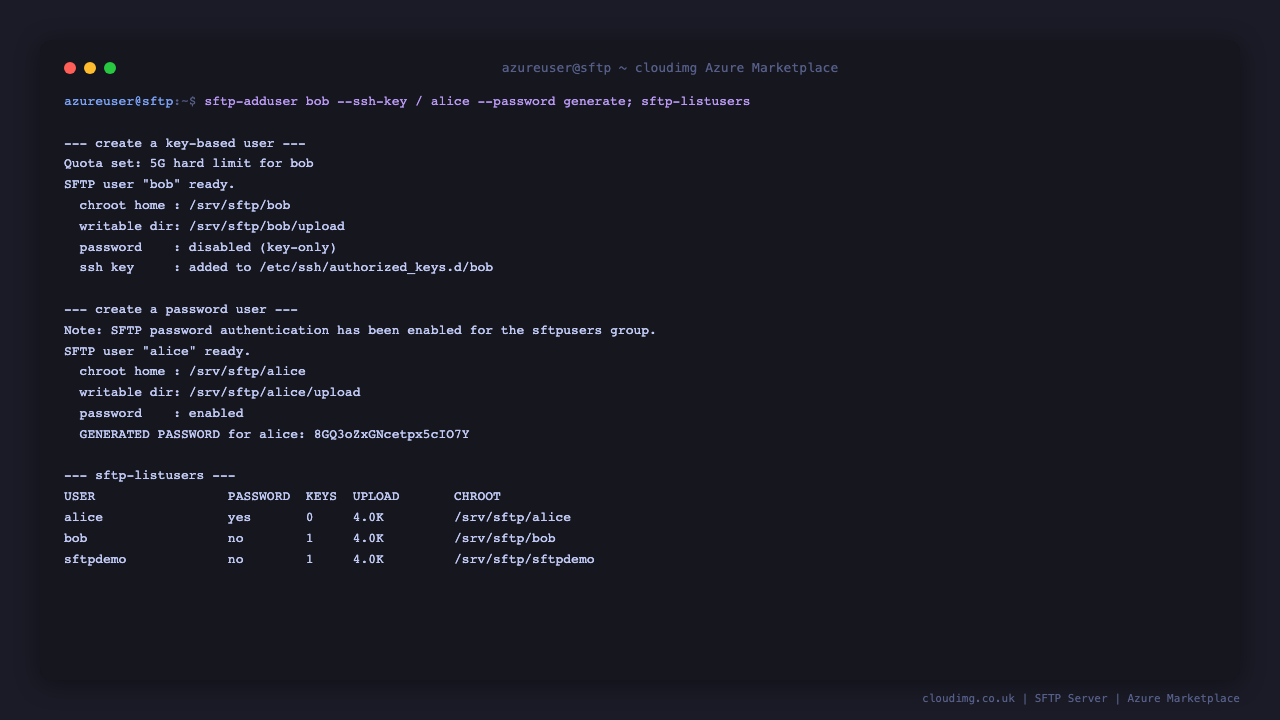Click the 'yes' password value for alice
This screenshot has width=1280, height=720.
(x=239, y=517)
